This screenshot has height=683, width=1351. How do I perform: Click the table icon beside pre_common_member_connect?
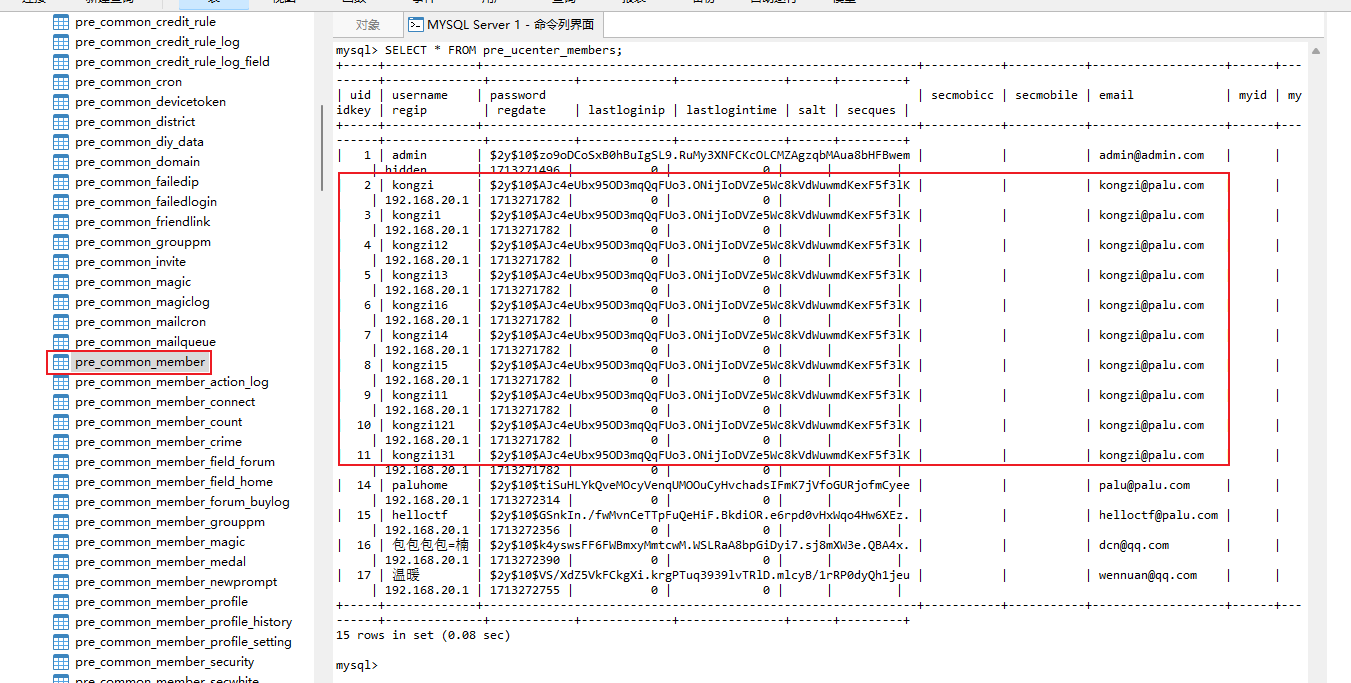tap(60, 402)
